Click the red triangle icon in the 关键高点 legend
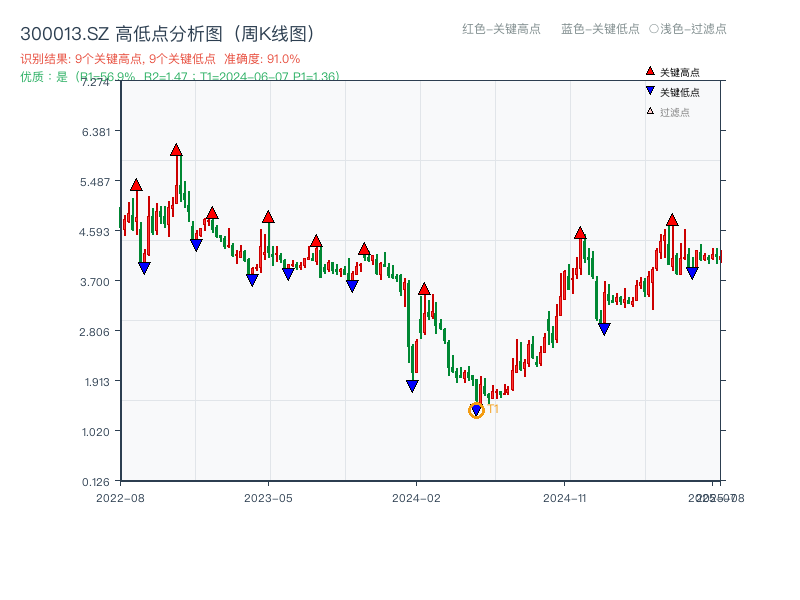Screen dimensions: 800x600 [x=648, y=70]
